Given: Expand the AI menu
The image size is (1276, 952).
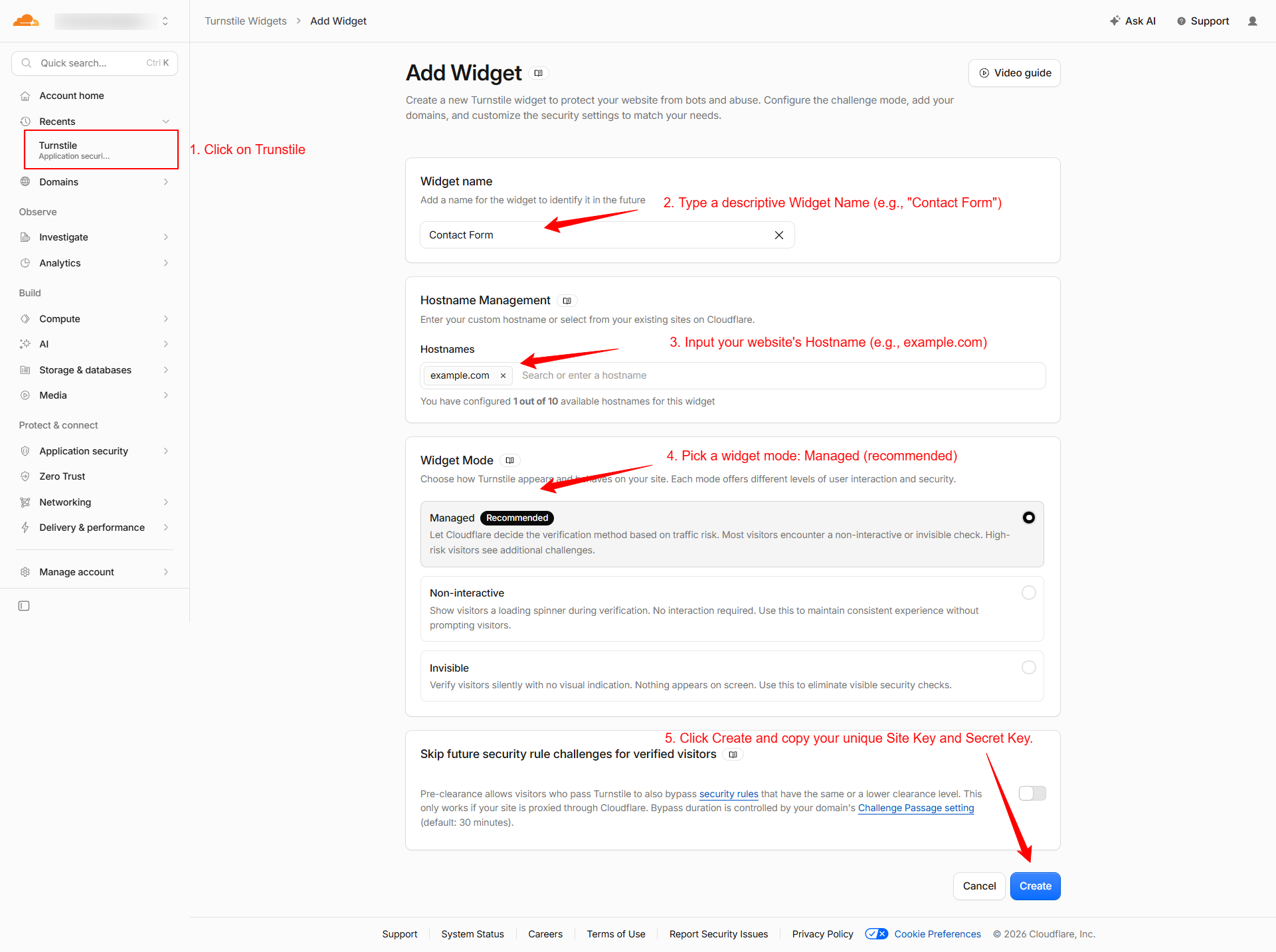Looking at the screenshot, I should click(94, 344).
